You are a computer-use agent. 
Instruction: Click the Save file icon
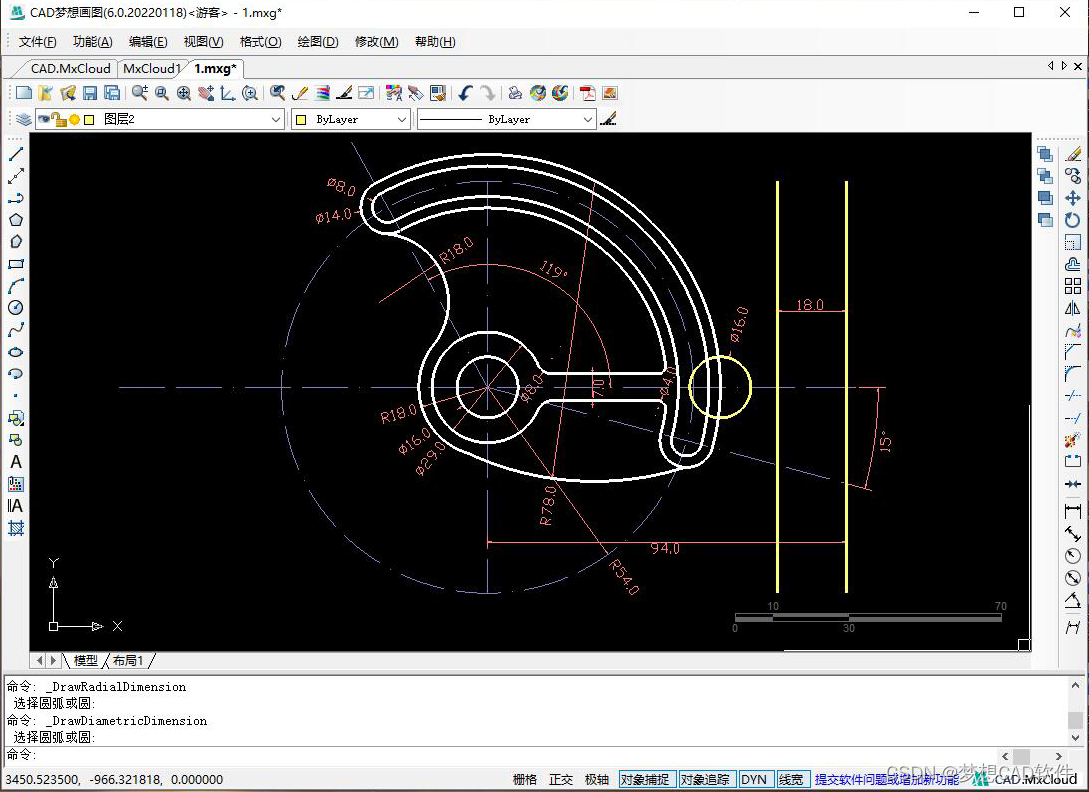pyautogui.click(x=90, y=93)
